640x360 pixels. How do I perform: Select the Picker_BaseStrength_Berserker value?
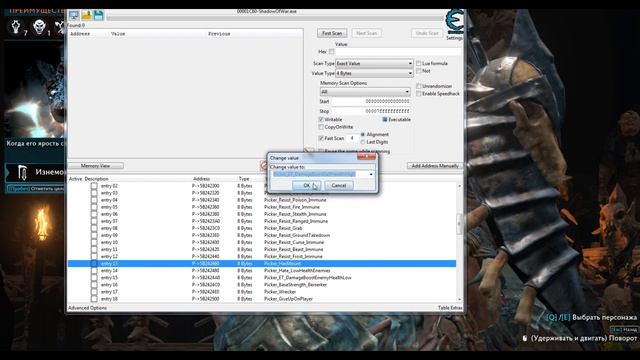point(296,284)
